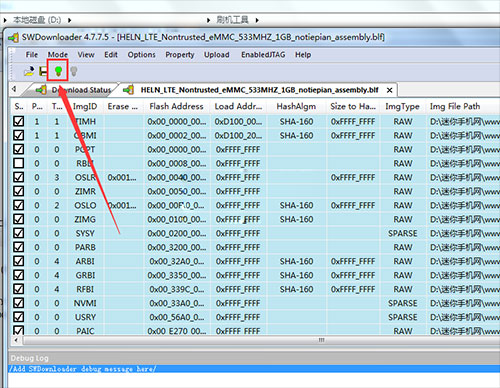Open the Help menu
Image resolution: width=500 pixels, height=388 pixels.
pyautogui.click(x=303, y=55)
